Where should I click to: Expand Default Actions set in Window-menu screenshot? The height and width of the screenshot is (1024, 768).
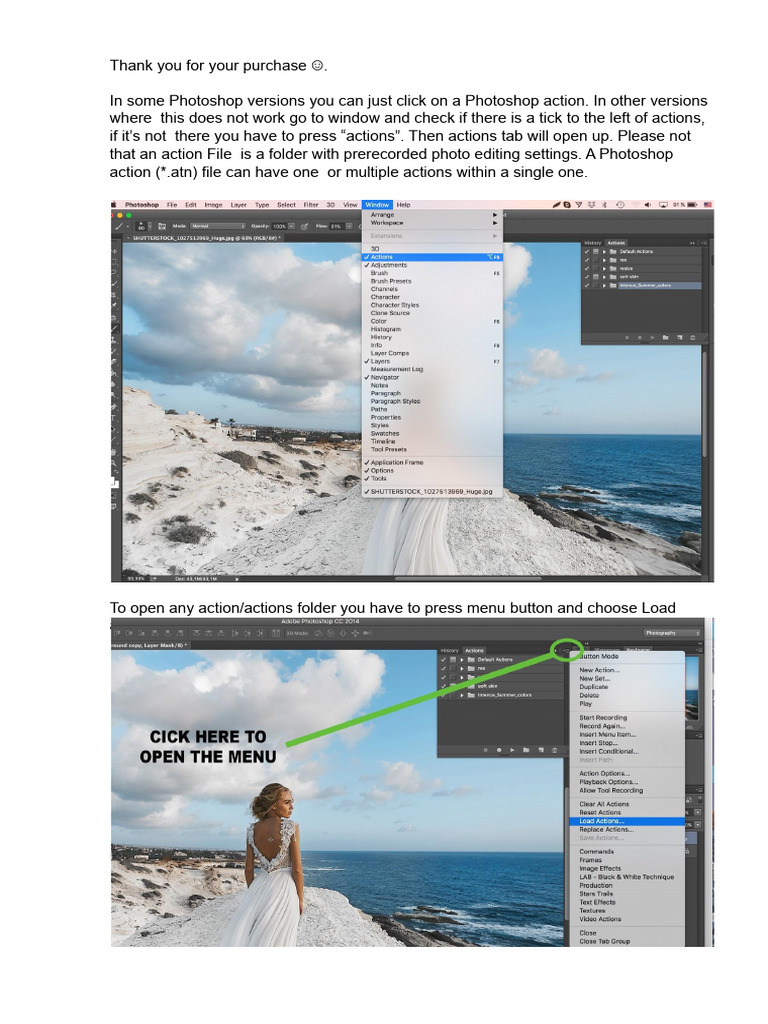click(x=604, y=251)
